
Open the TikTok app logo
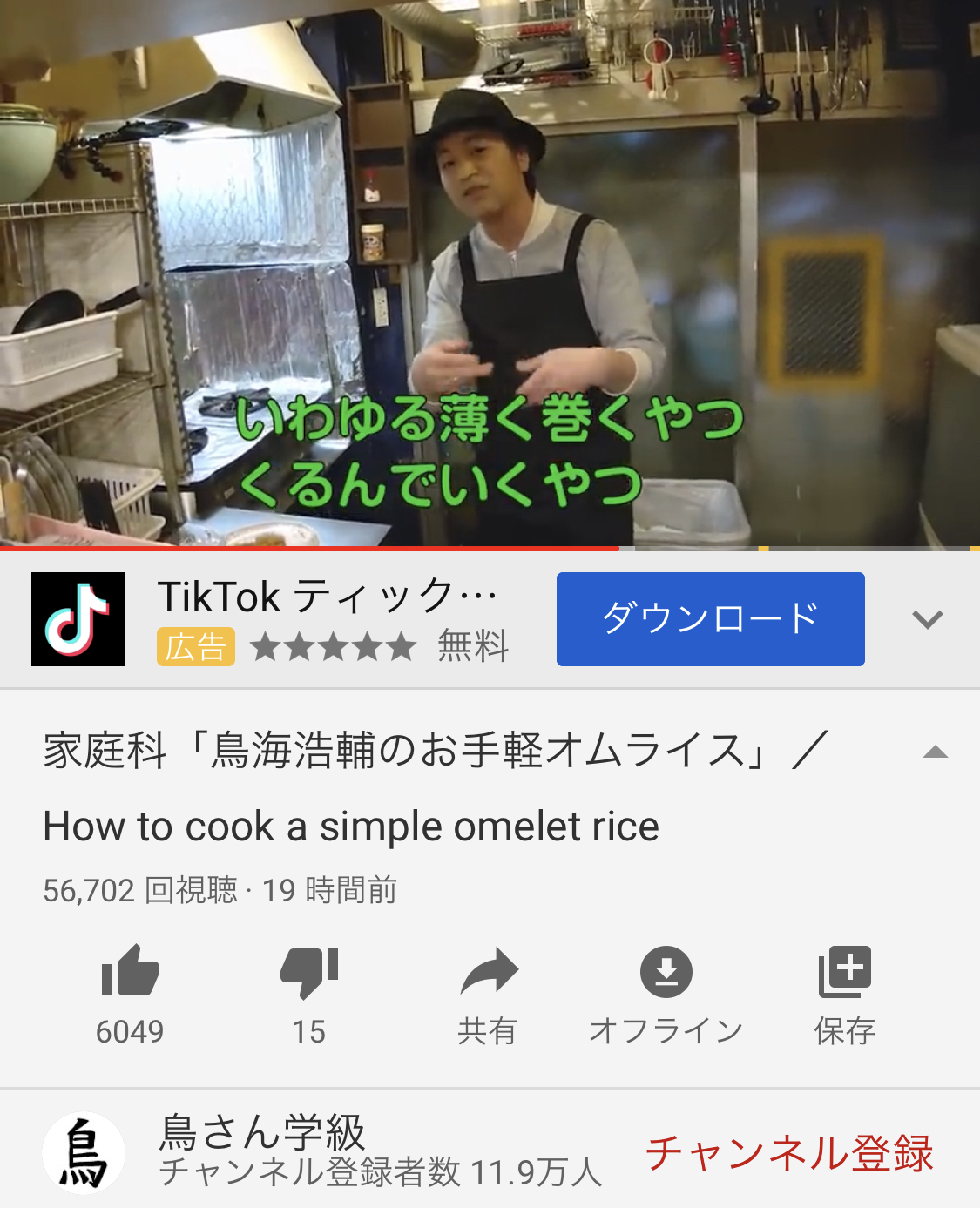(78, 619)
